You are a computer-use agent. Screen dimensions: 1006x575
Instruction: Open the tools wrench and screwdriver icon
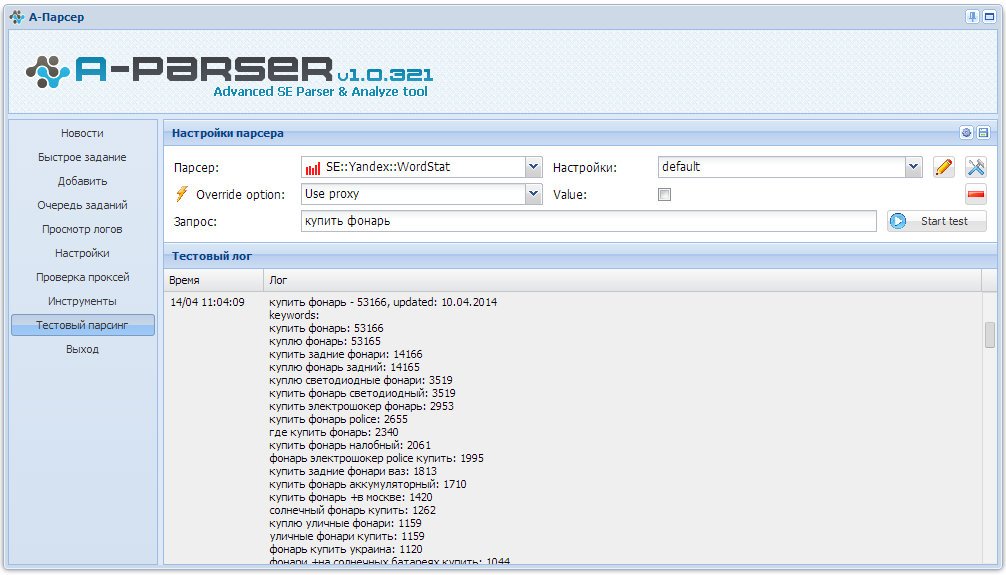[x=976, y=167]
